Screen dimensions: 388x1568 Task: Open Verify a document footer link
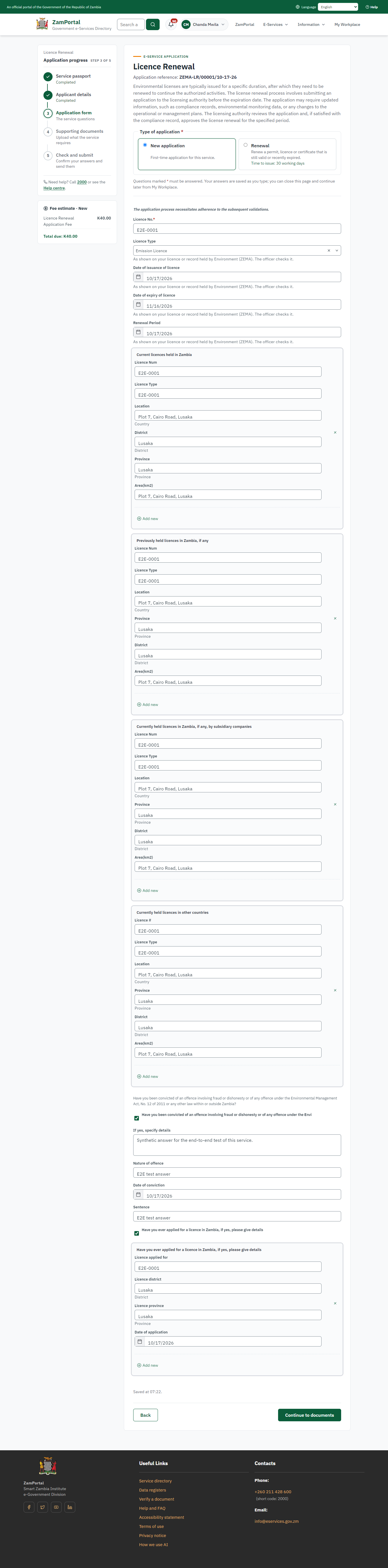[156, 1499]
